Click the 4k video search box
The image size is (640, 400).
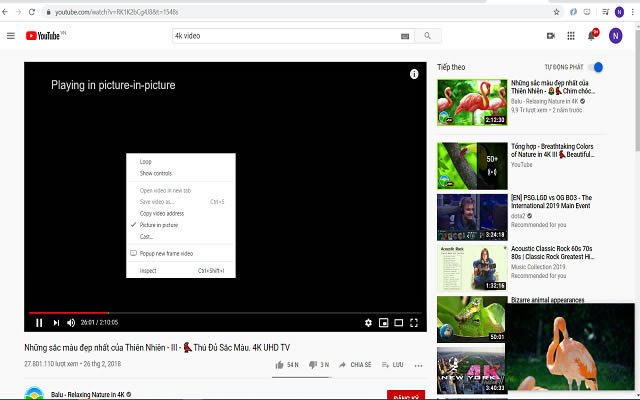pyautogui.click(x=285, y=36)
